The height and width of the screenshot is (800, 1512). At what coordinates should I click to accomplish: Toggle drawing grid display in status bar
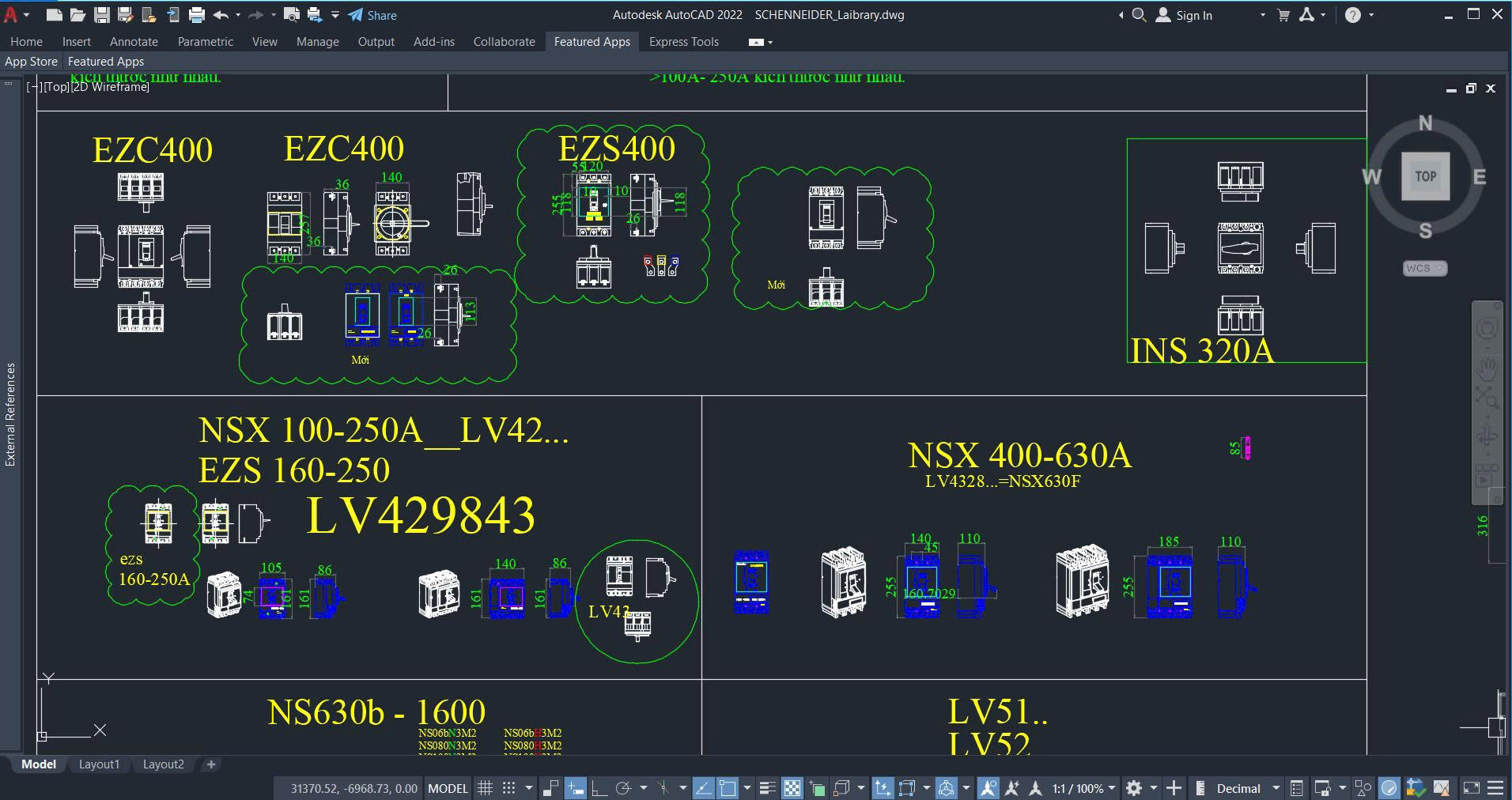(x=485, y=788)
